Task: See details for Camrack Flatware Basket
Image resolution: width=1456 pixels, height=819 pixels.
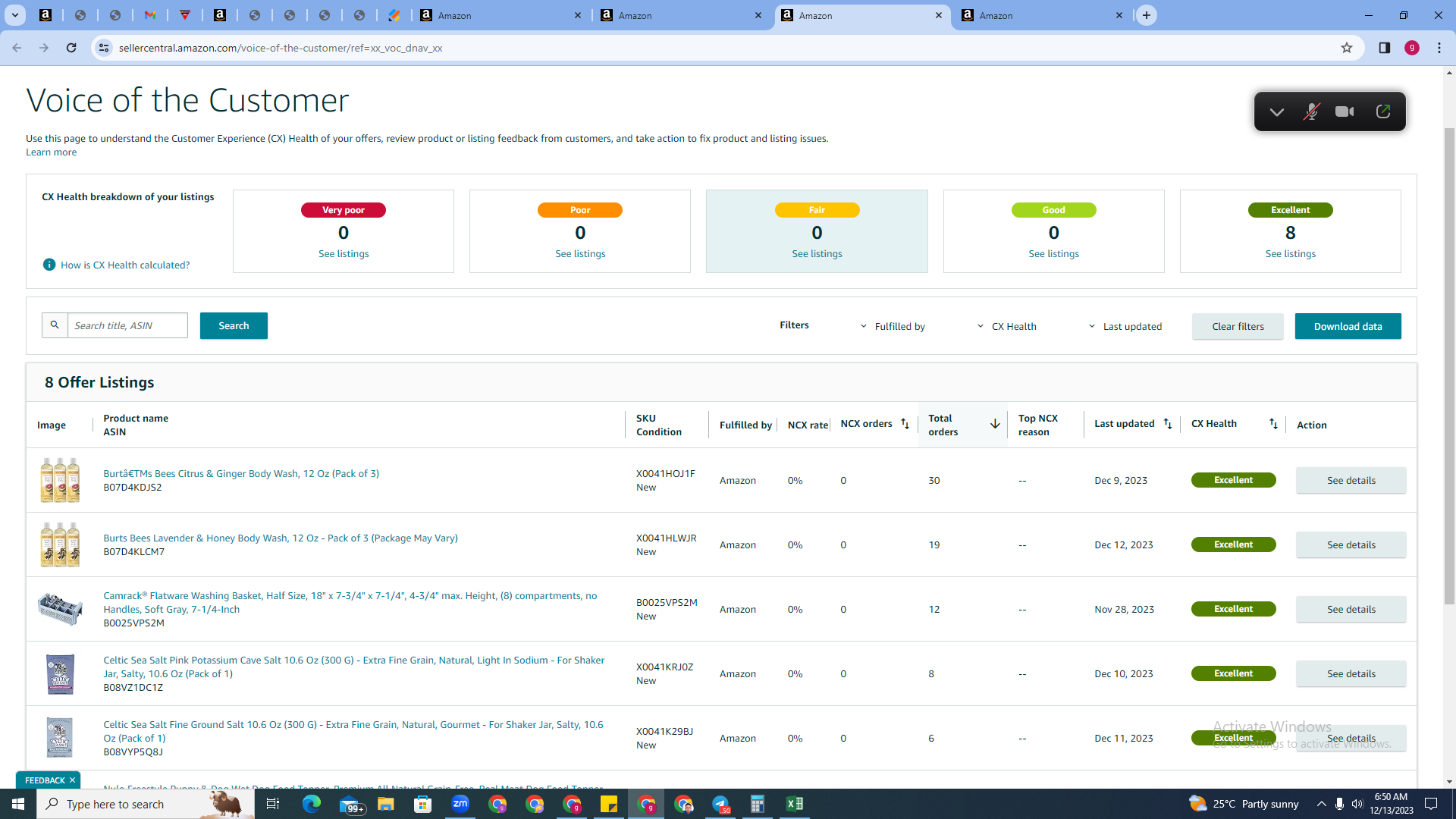Action: (x=1351, y=610)
